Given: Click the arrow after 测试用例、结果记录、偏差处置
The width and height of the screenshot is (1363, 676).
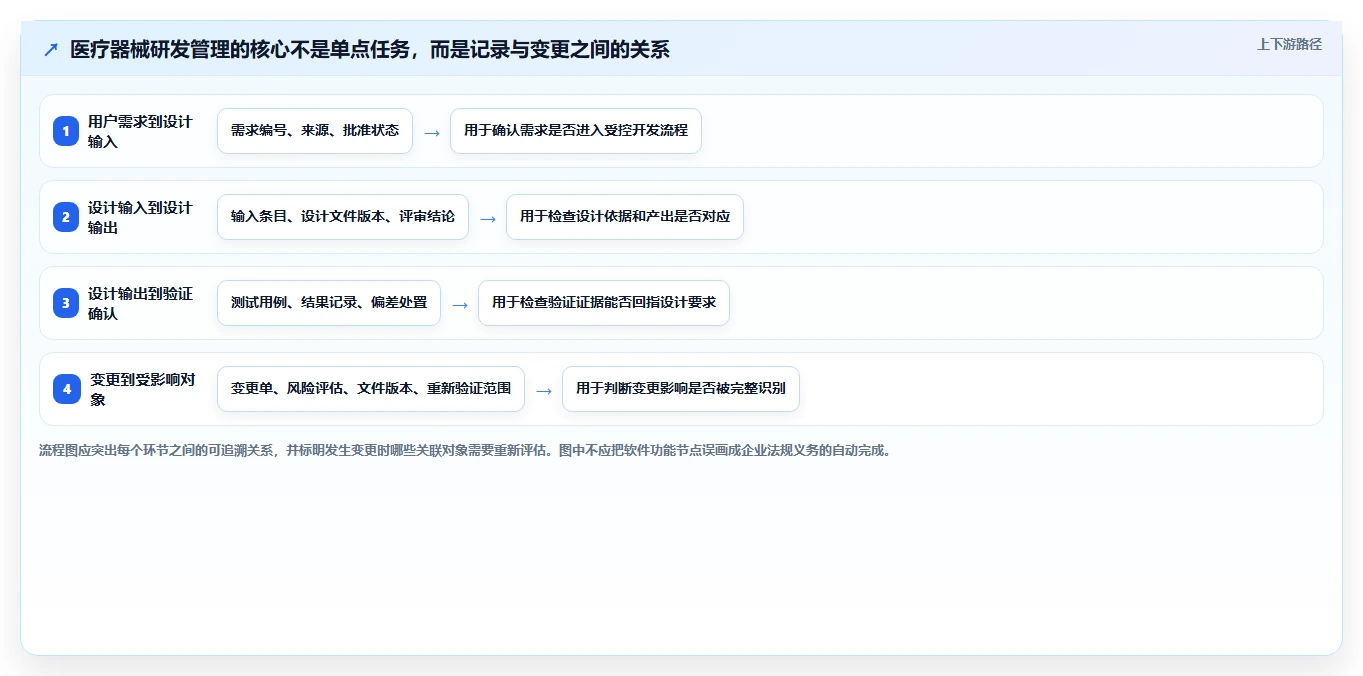Looking at the screenshot, I should (x=460, y=304).
